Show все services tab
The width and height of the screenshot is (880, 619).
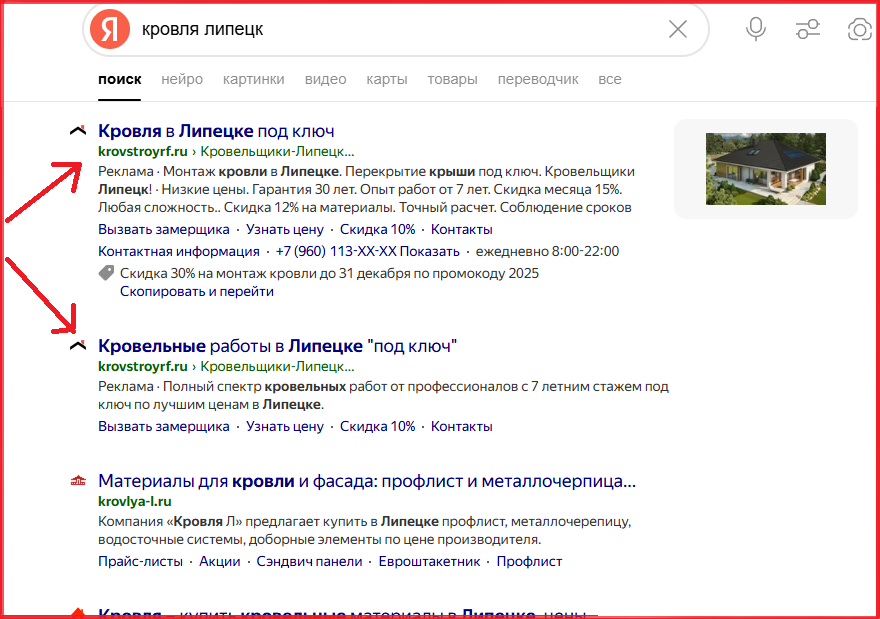pyautogui.click(x=609, y=79)
